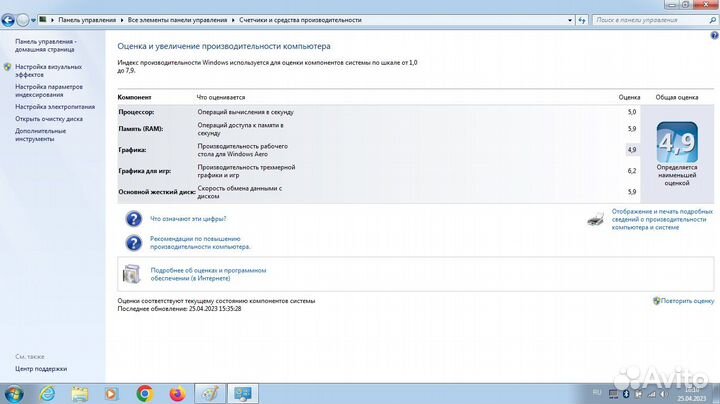The image size is (720, 404).
Task: Click the network signal tray icon
Action: coord(651,394)
